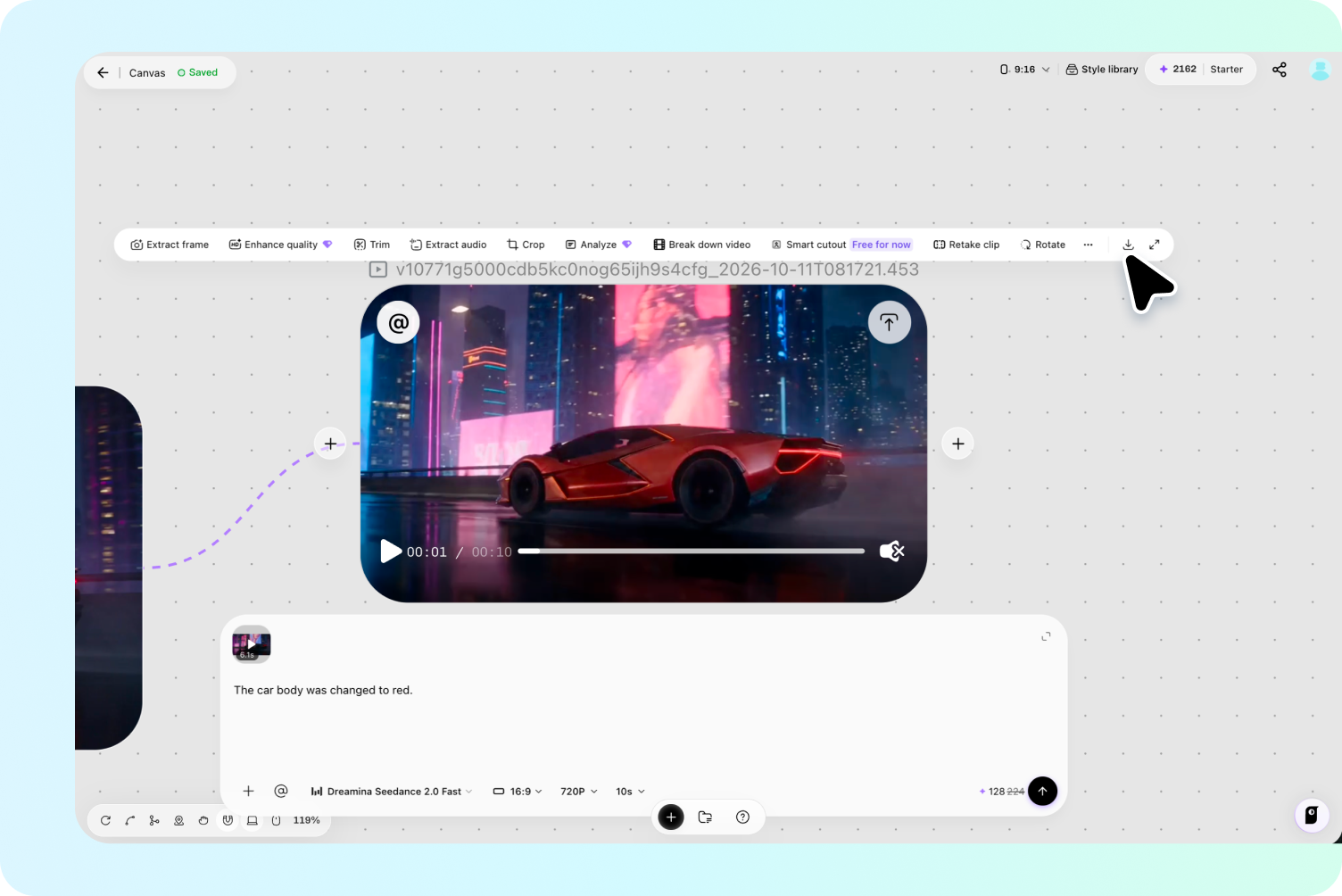
Task: Select the Crop tool
Action: click(526, 245)
